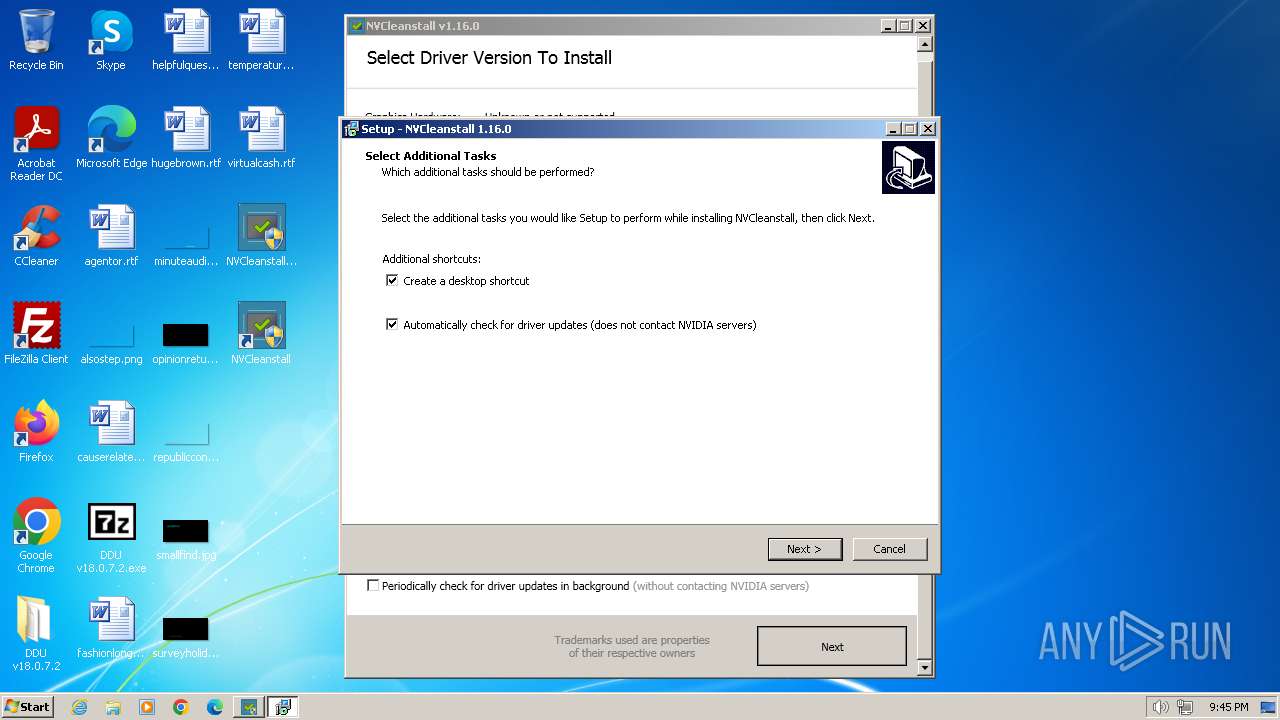Launch Firefox from the desktop

click(36, 432)
